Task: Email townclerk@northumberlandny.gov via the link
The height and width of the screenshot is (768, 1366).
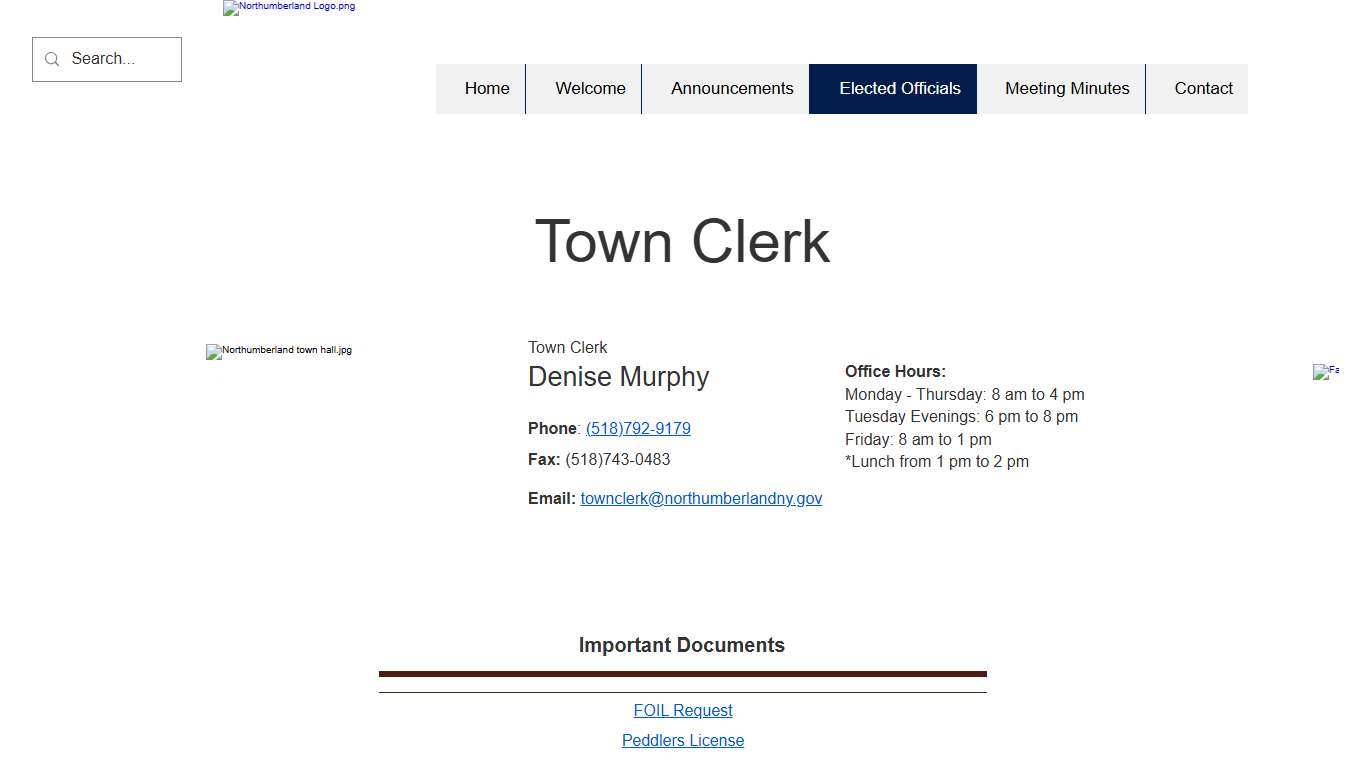Action: pyautogui.click(x=701, y=498)
